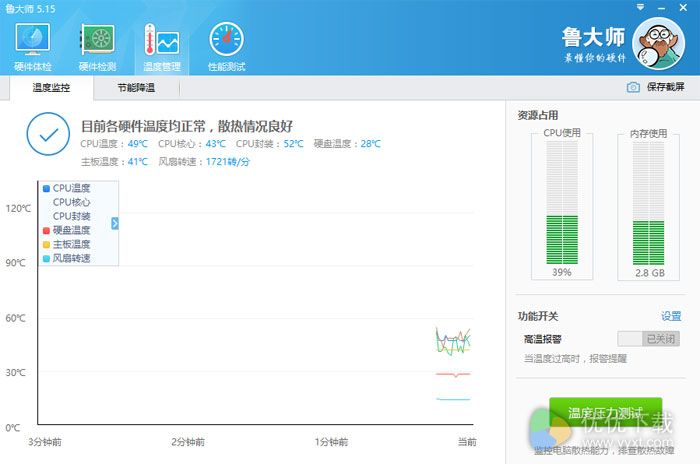Click the 当温度过高时，报警提醒 description
The width and height of the screenshot is (700, 464).
pos(575,359)
